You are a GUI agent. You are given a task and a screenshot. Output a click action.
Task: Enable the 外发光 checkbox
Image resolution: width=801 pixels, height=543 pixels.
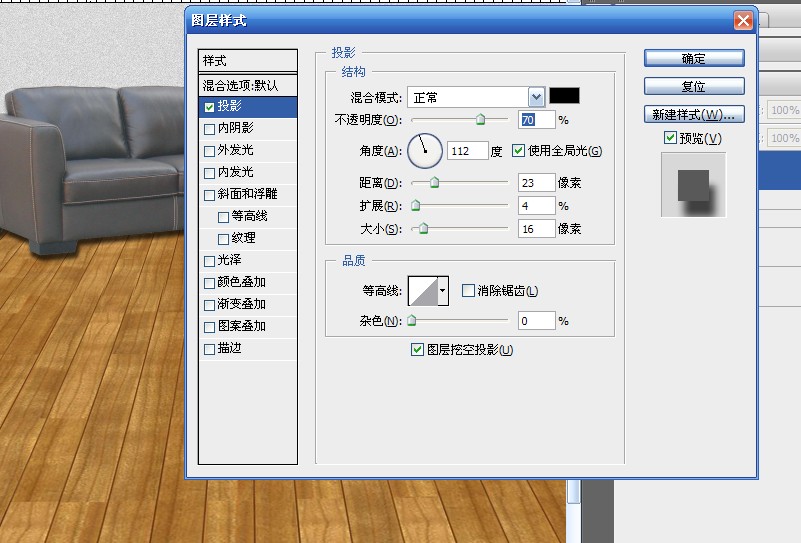[209, 151]
